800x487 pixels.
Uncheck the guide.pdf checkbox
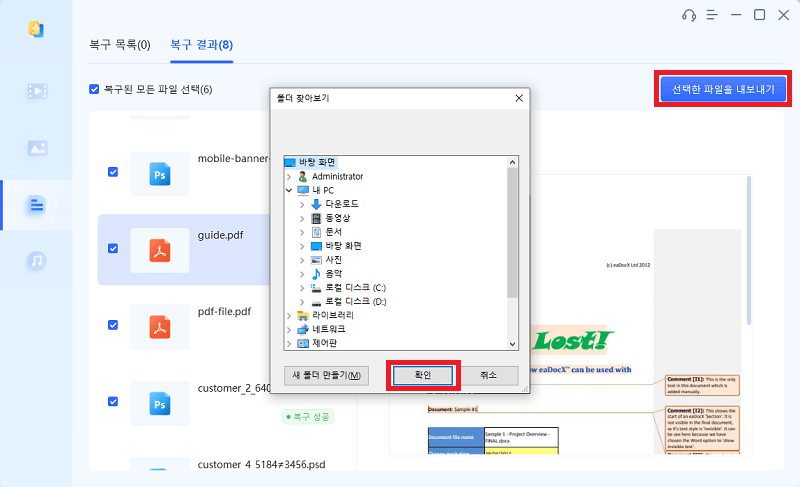[113, 248]
